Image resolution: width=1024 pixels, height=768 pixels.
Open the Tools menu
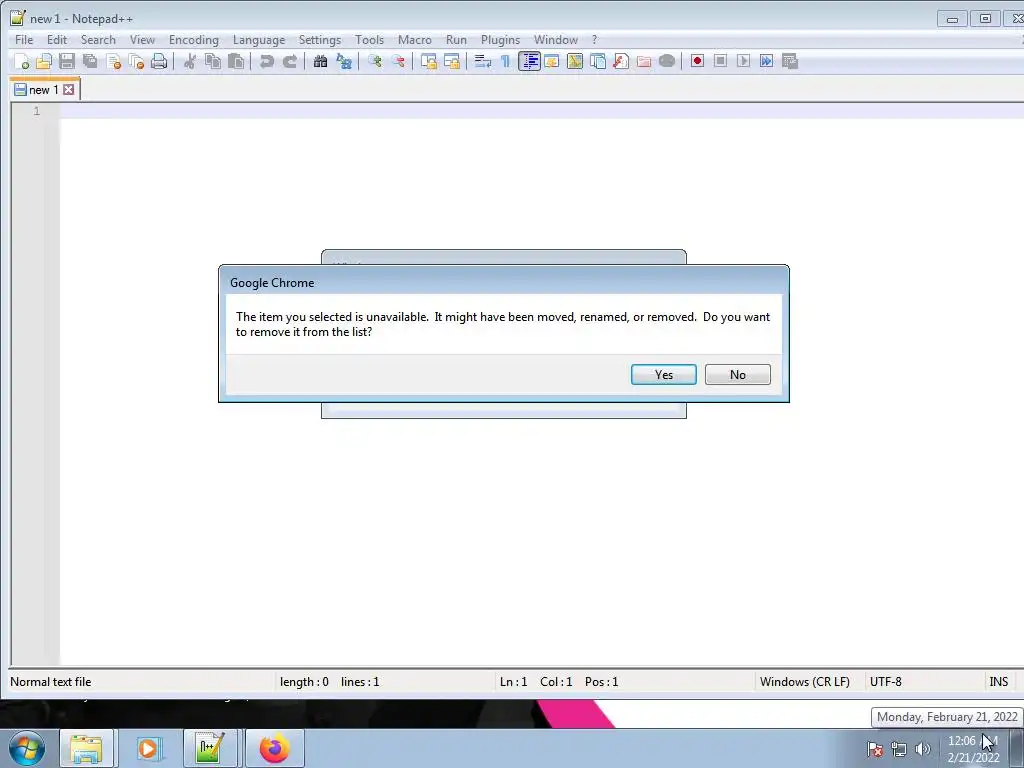tap(370, 40)
